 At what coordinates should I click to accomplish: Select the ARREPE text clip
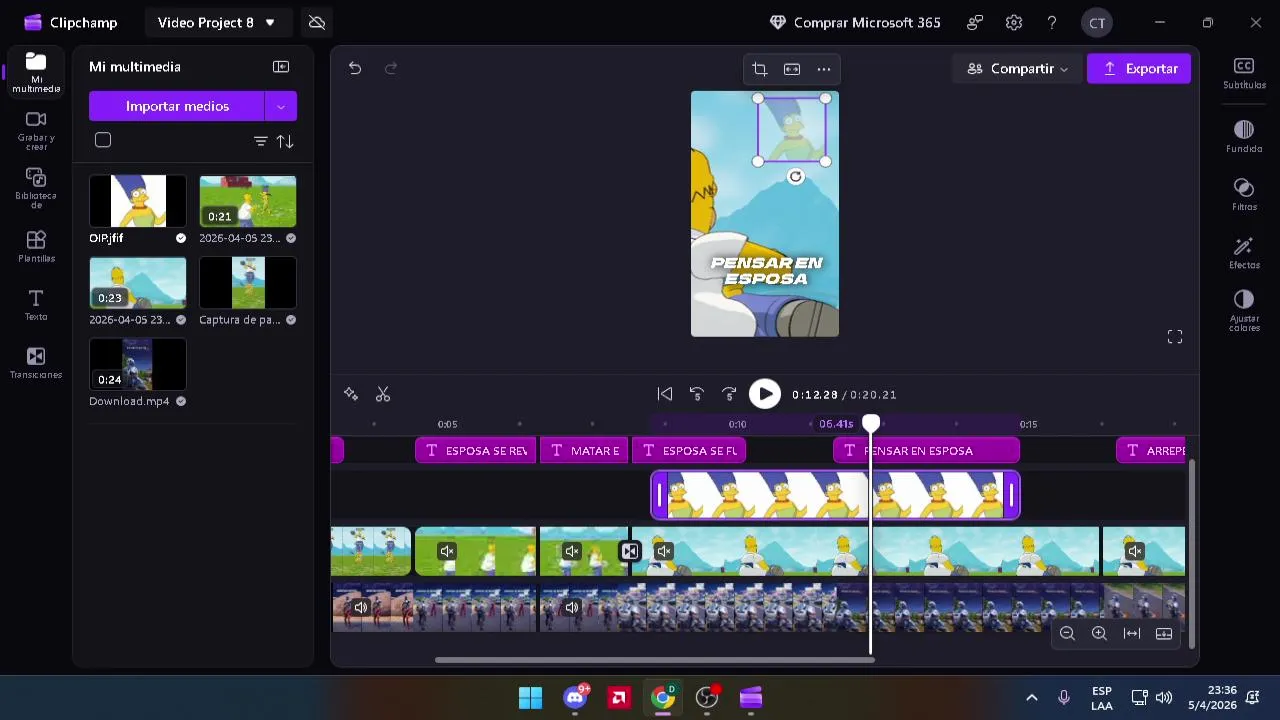(x=1151, y=450)
